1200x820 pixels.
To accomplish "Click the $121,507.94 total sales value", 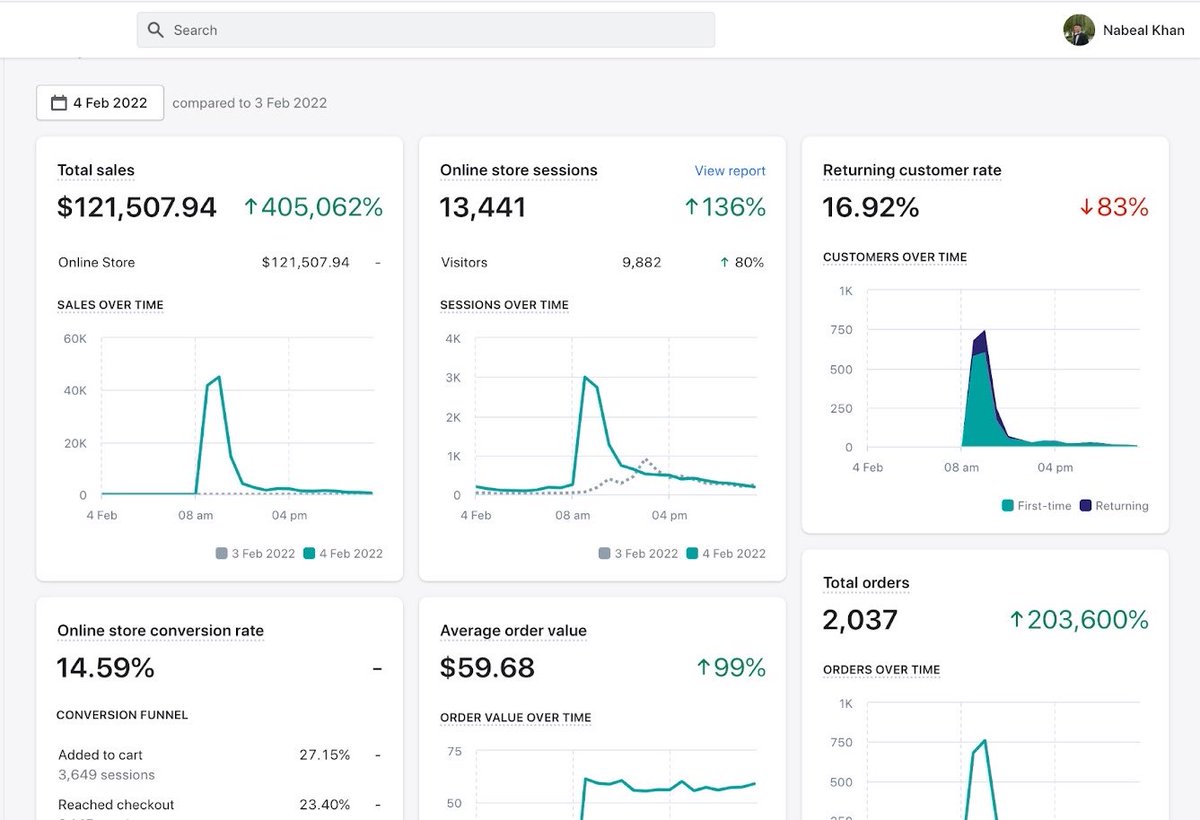I will coord(137,207).
